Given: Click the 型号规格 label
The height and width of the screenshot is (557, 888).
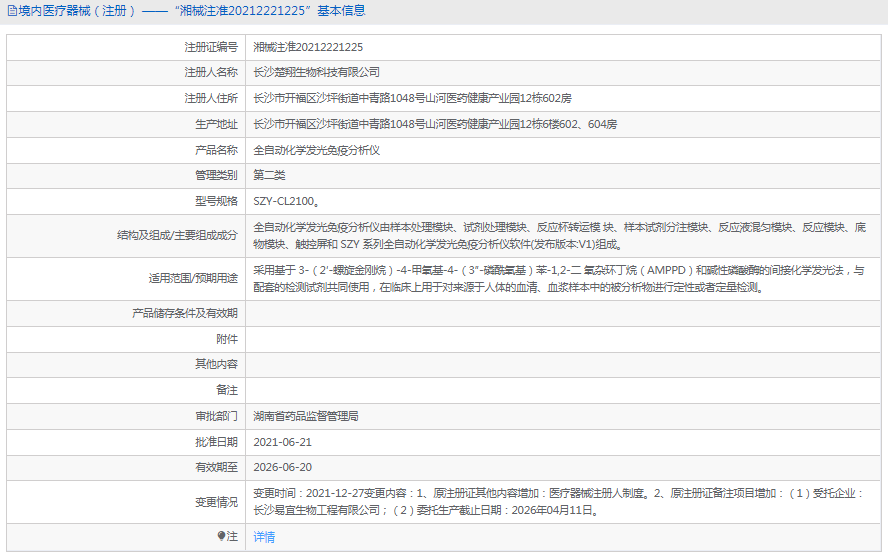Looking at the screenshot, I should 216,201.
